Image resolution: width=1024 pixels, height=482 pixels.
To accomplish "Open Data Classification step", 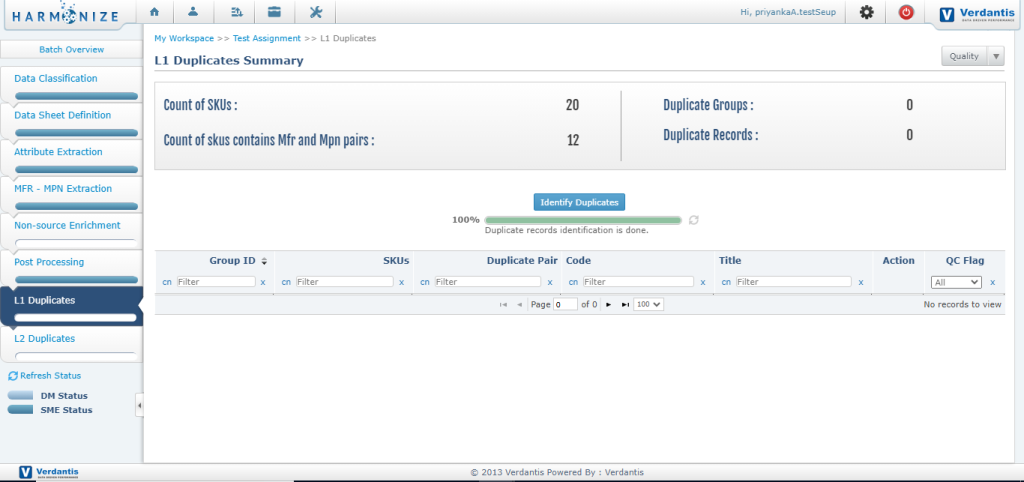I will (x=56, y=78).
